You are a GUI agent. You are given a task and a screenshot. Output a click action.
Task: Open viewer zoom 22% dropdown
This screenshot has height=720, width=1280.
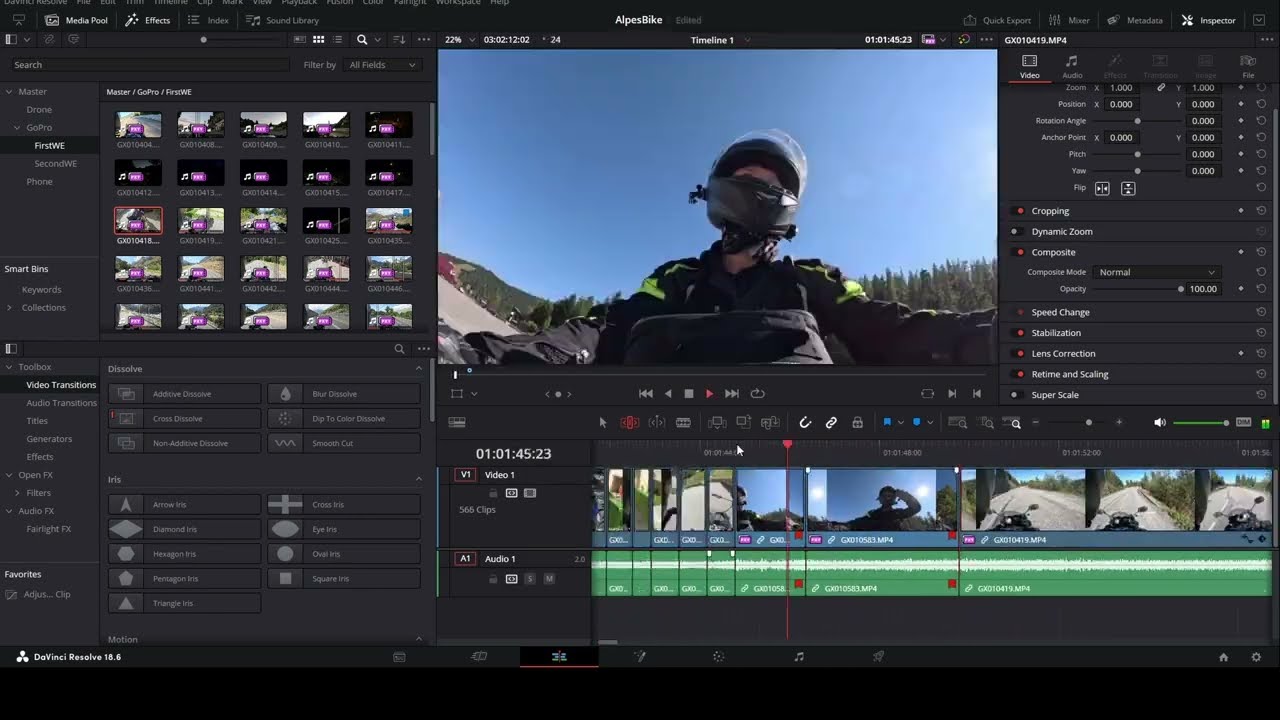click(458, 40)
